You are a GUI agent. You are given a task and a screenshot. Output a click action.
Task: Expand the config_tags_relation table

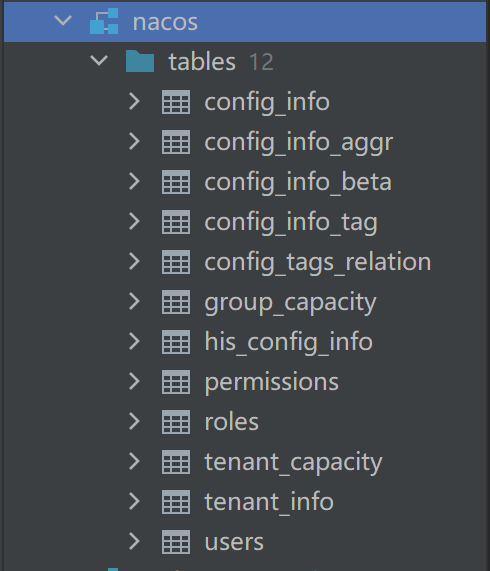tap(135, 261)
